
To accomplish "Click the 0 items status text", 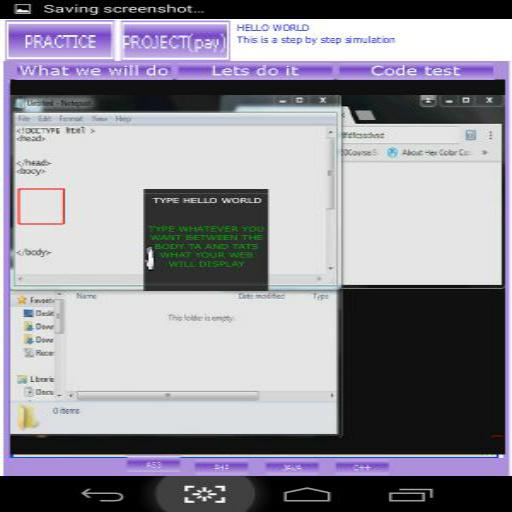I will 66,411.
